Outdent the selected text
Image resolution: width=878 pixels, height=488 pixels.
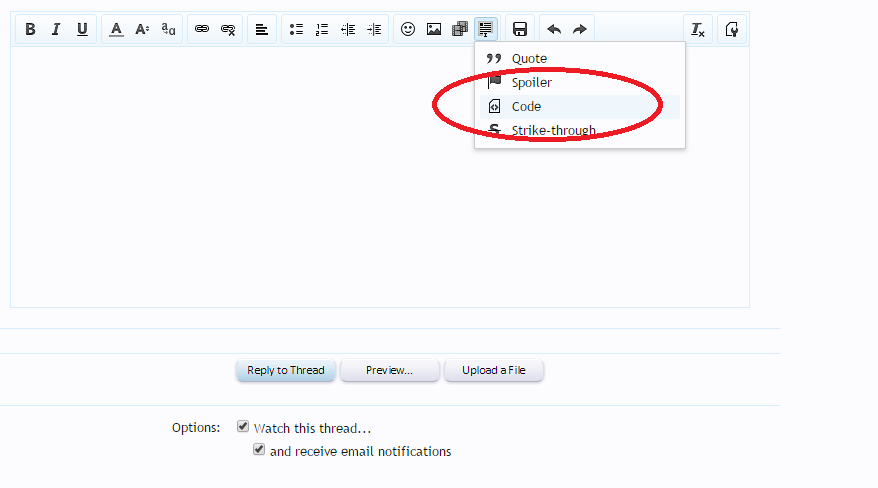tap(348, 29)
